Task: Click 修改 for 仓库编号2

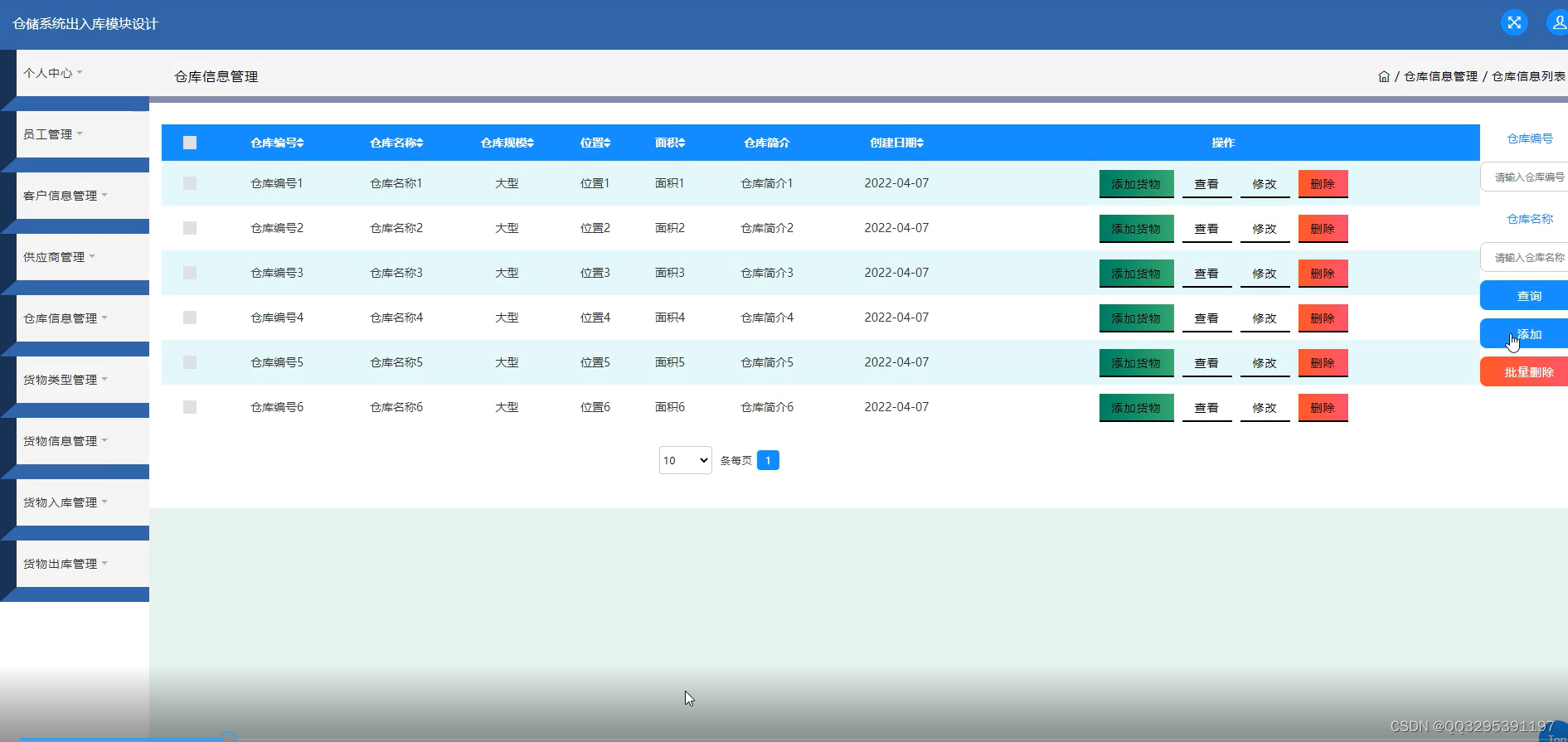Action: pos(1265,229)
